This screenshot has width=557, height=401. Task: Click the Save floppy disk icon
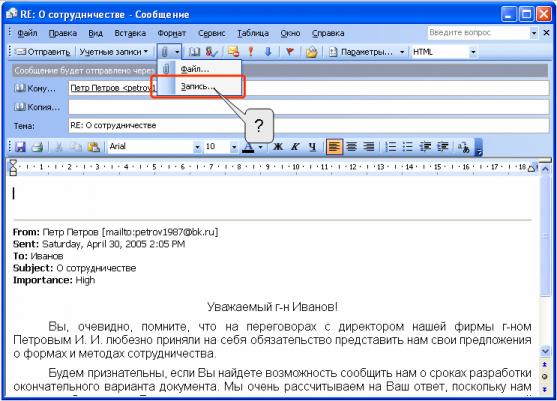pos(20,147)
